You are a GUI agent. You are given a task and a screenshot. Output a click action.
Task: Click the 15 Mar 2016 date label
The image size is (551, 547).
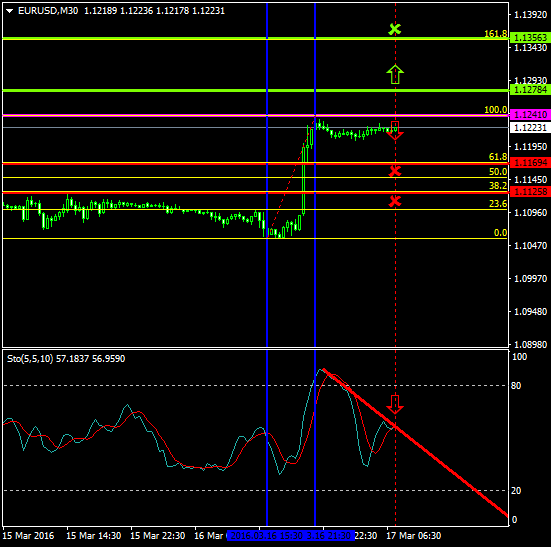click(28, 536)
